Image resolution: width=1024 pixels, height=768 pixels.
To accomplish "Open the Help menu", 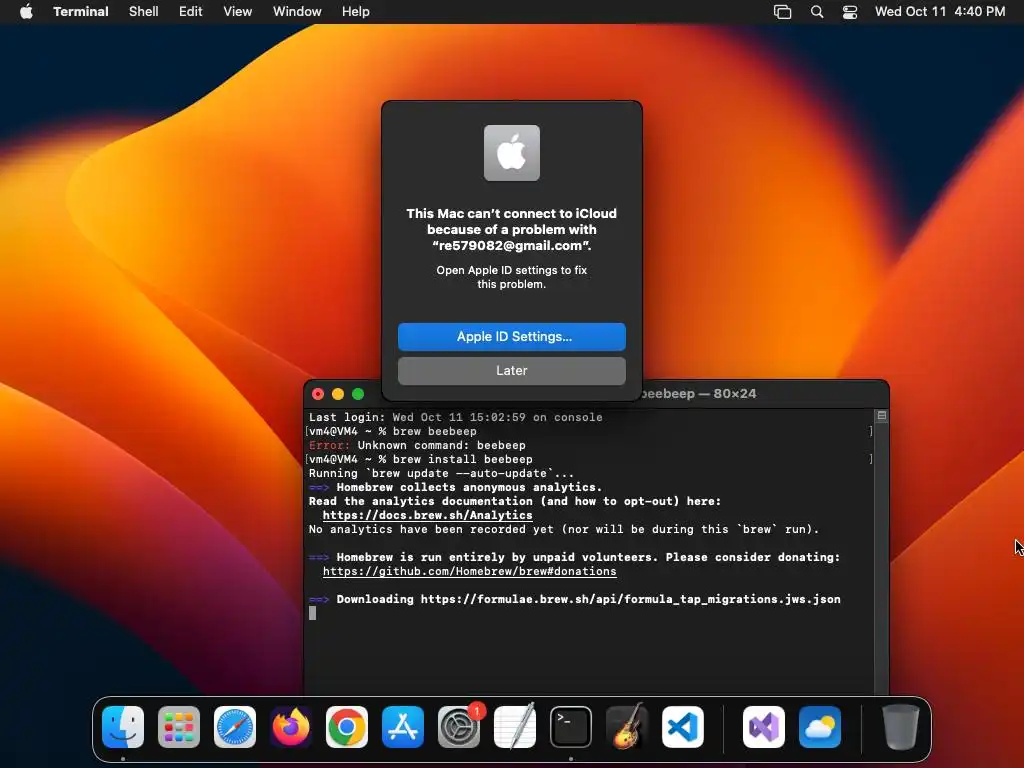I will pyautogui.click(x=356, y=11).
